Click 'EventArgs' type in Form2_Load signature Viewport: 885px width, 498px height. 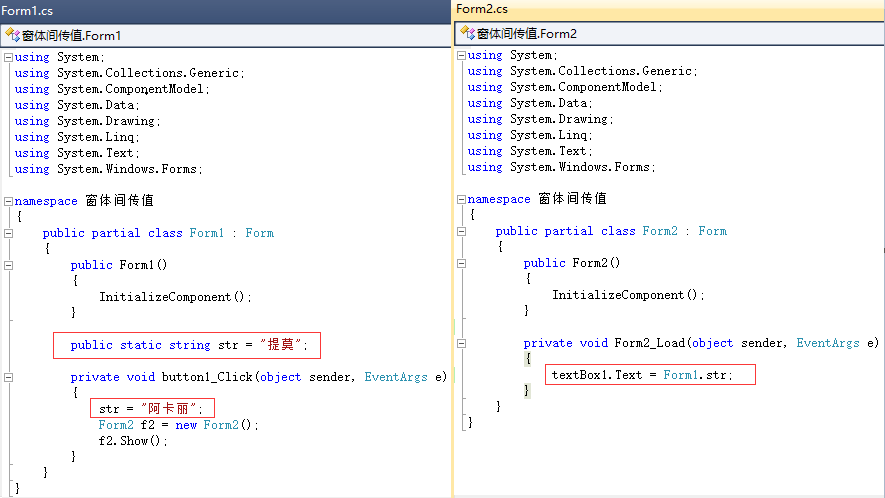tap(827, 343)
